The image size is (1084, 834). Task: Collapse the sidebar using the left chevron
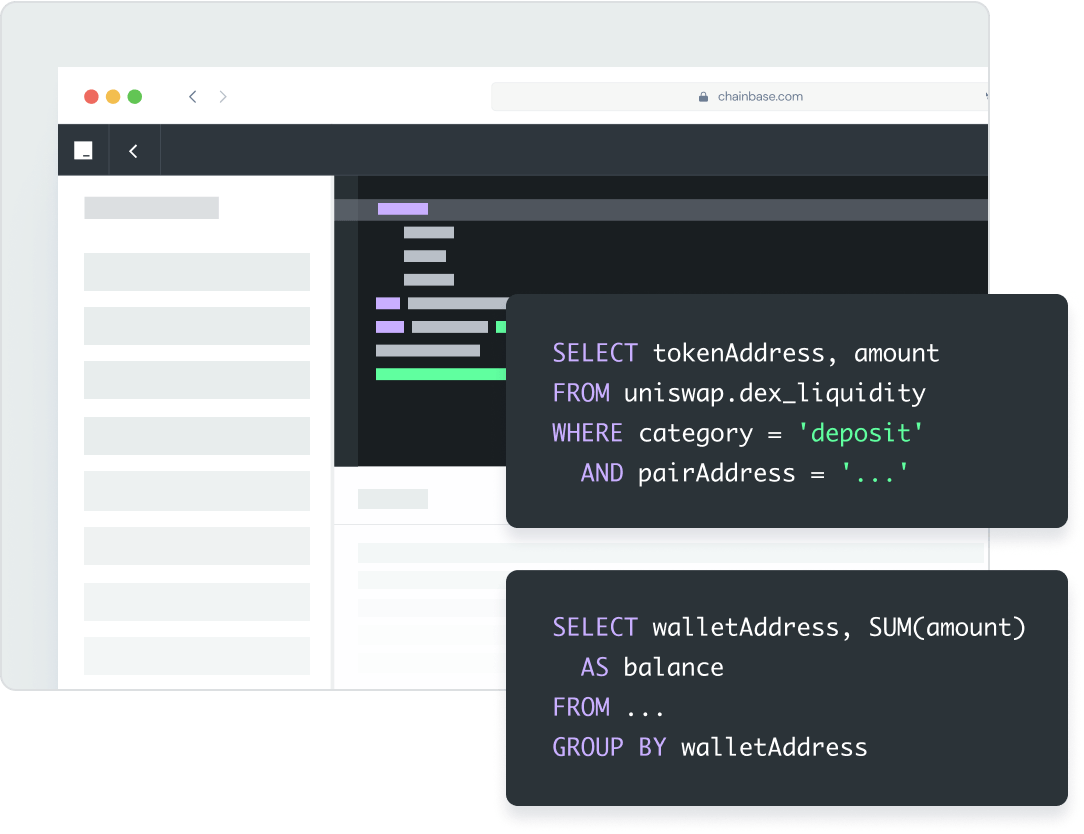tap(134, 150)
